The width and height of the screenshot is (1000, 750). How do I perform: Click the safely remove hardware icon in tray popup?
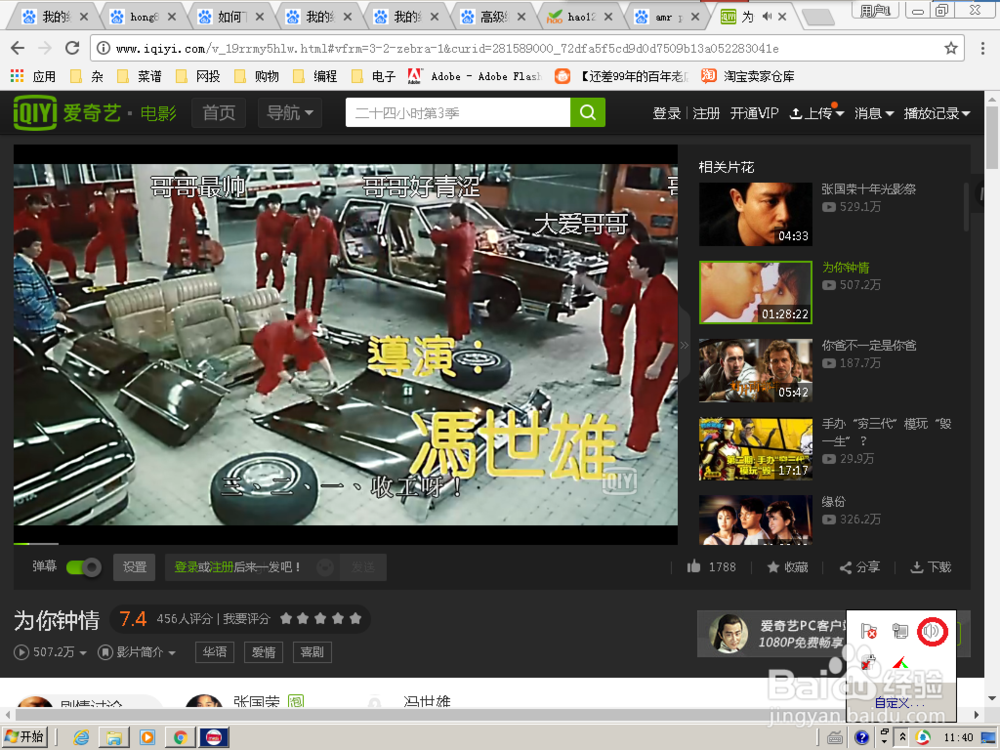point(868,663)
